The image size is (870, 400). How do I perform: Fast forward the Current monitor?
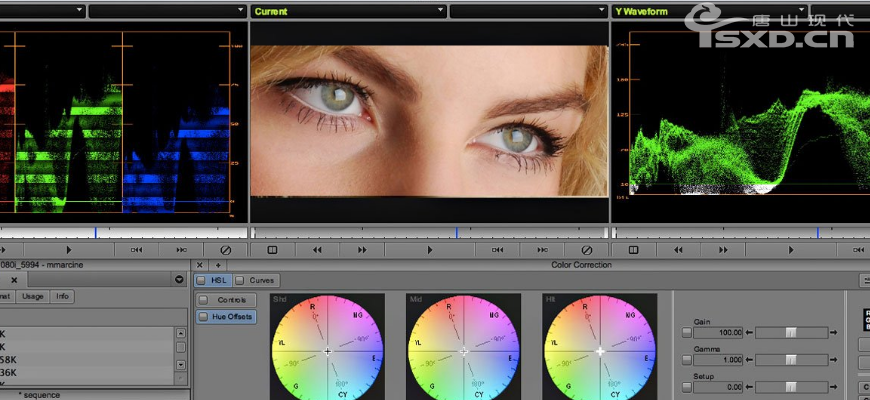click(x=362, y=250)
